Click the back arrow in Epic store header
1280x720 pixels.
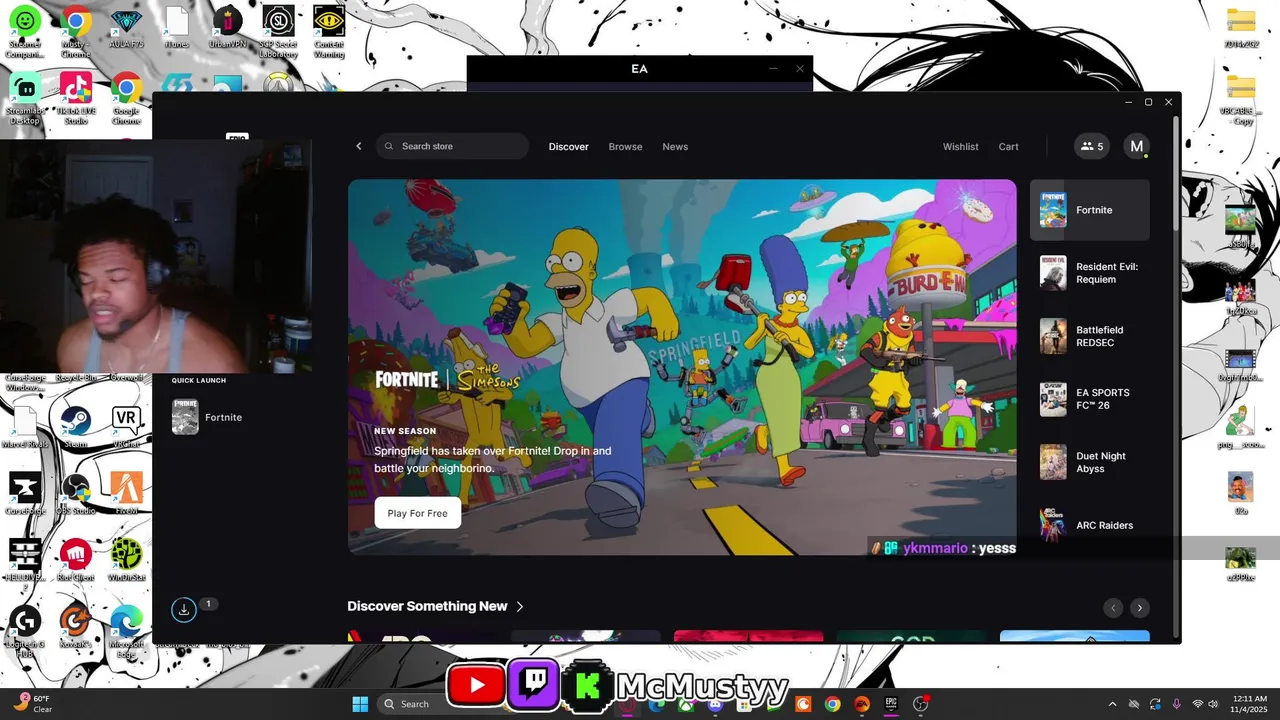click(x=359, y=146)
